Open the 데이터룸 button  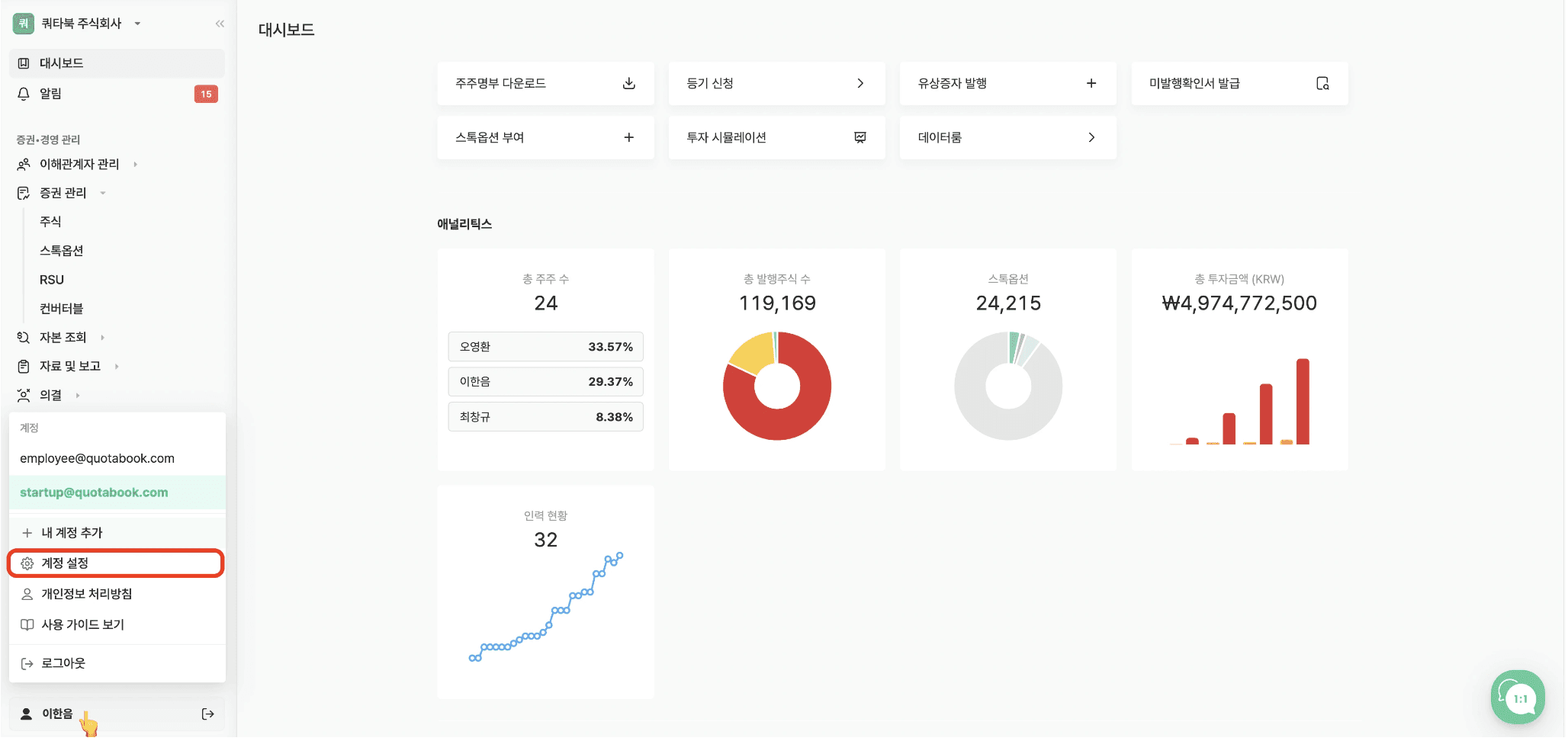coord(1007,138)
